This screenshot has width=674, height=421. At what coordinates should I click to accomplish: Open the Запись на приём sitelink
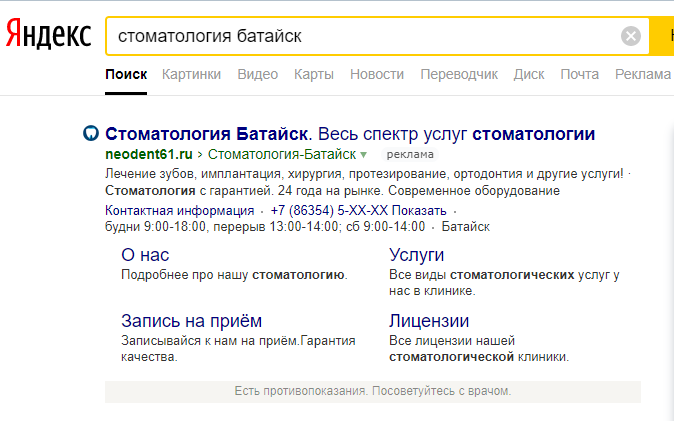point(191,321)
